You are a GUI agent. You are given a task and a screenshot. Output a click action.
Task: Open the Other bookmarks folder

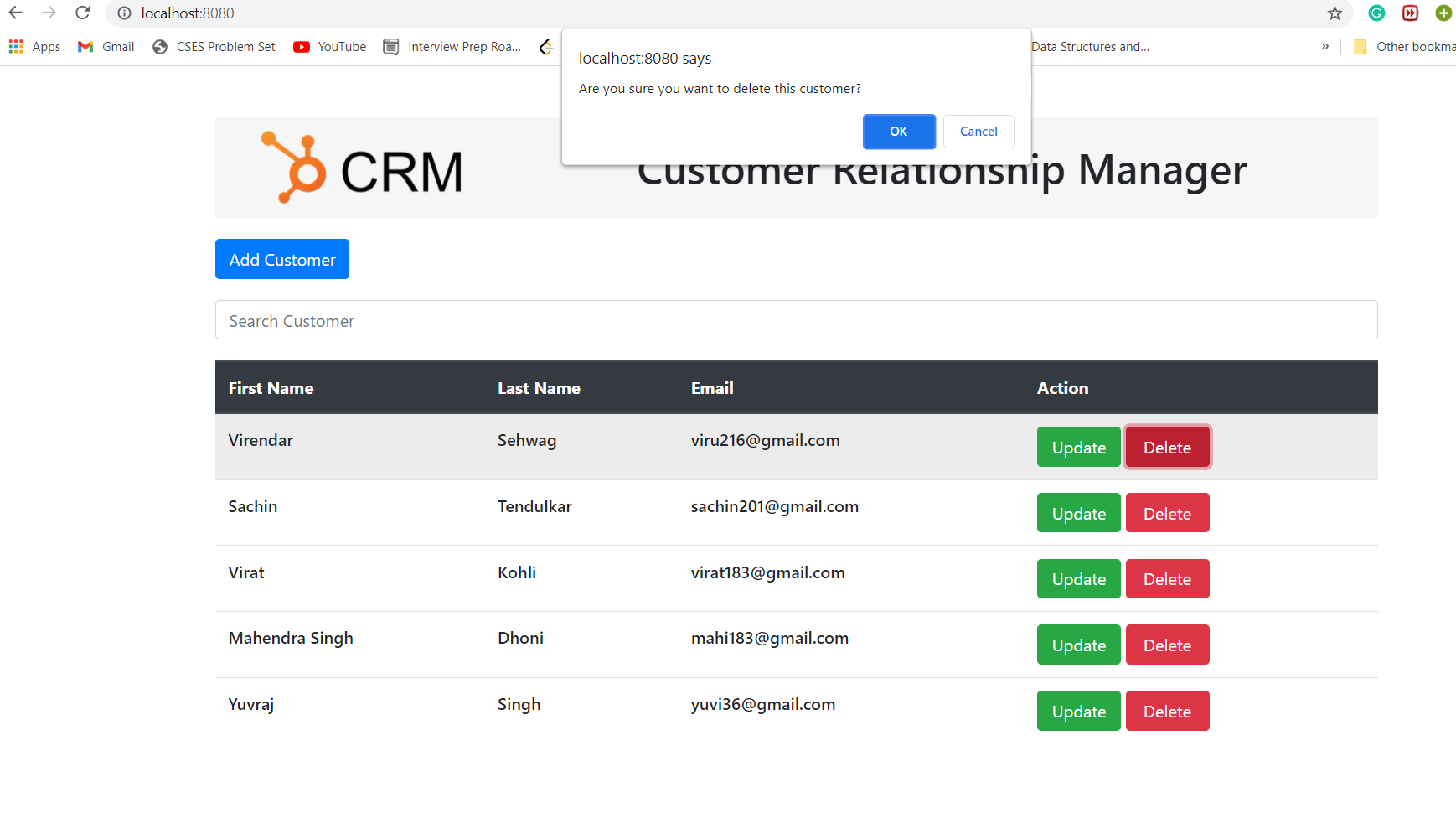pos(1404,47)
